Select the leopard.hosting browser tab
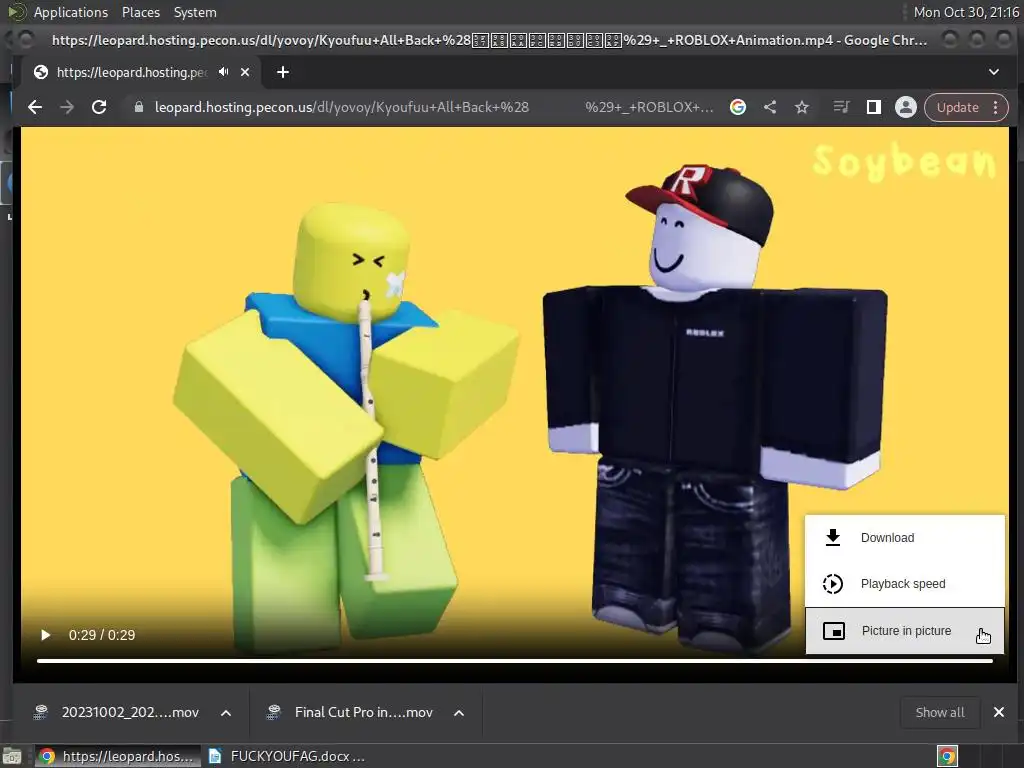 (x=131, y=72)
